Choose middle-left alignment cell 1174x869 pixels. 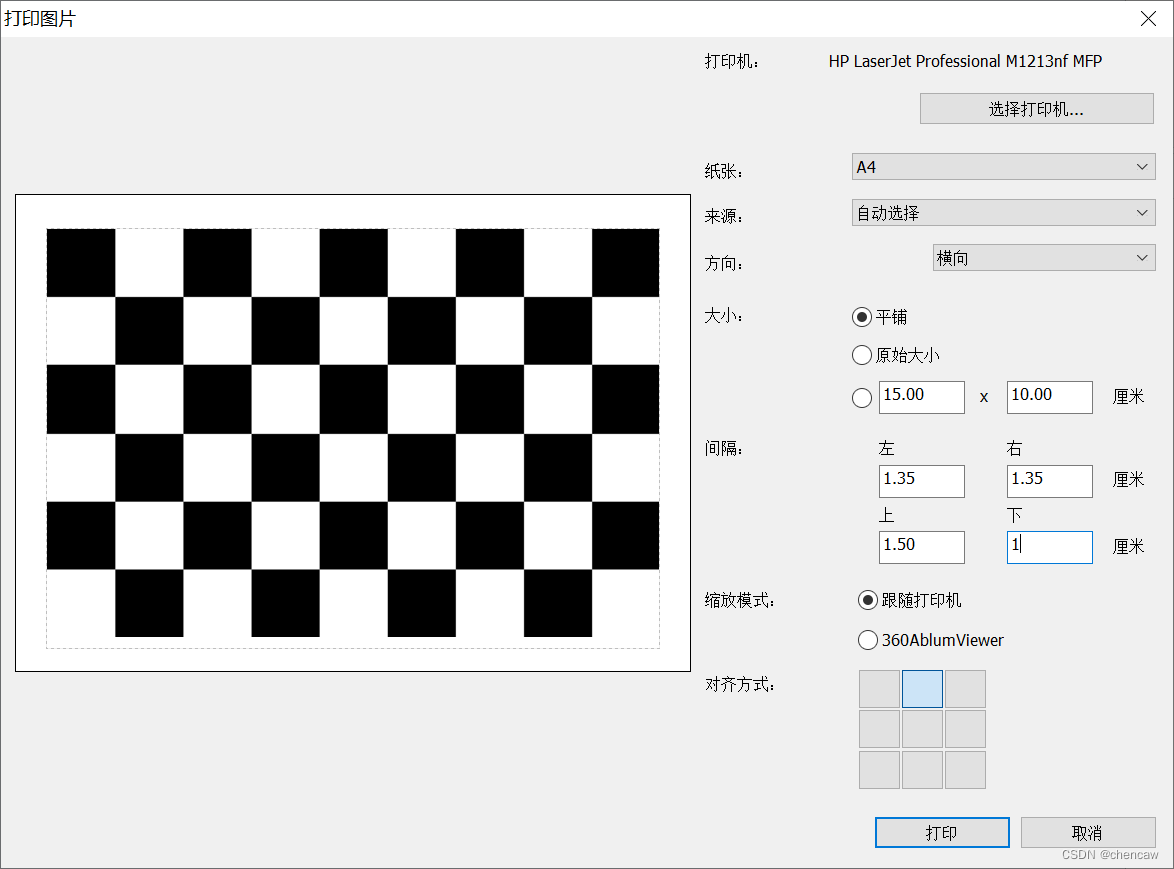coord(879,729)
